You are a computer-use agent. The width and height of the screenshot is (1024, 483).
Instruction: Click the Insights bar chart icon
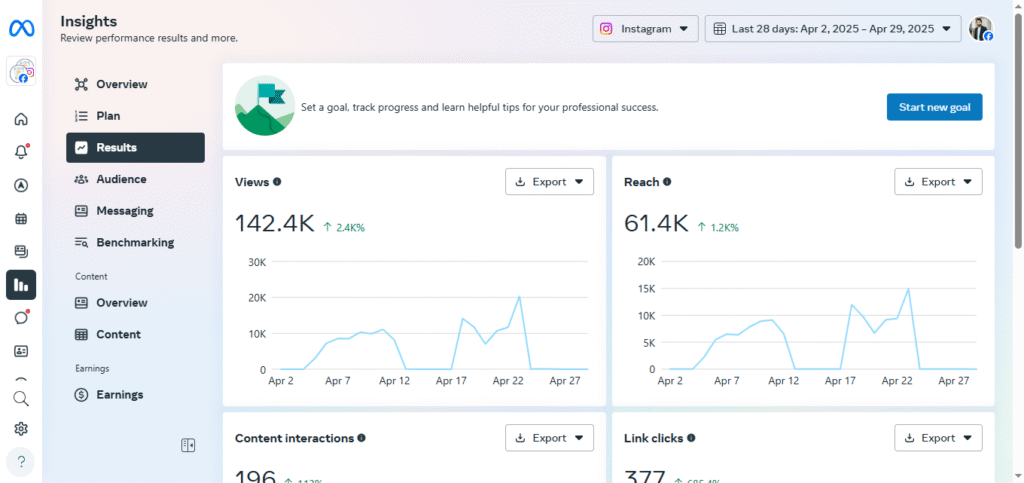click(x=21, y=285)
